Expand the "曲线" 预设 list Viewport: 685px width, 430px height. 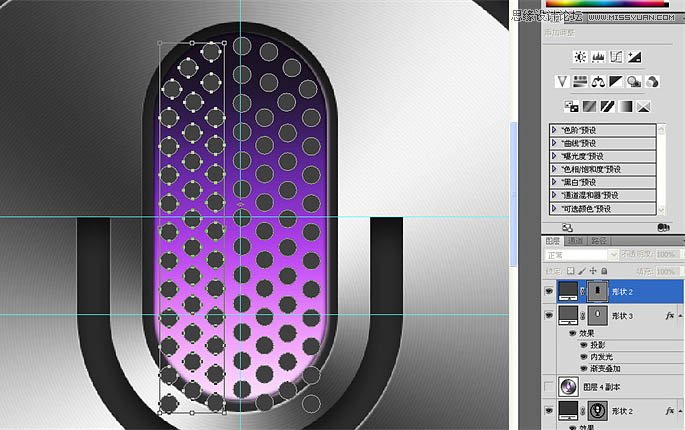point(554,143)
